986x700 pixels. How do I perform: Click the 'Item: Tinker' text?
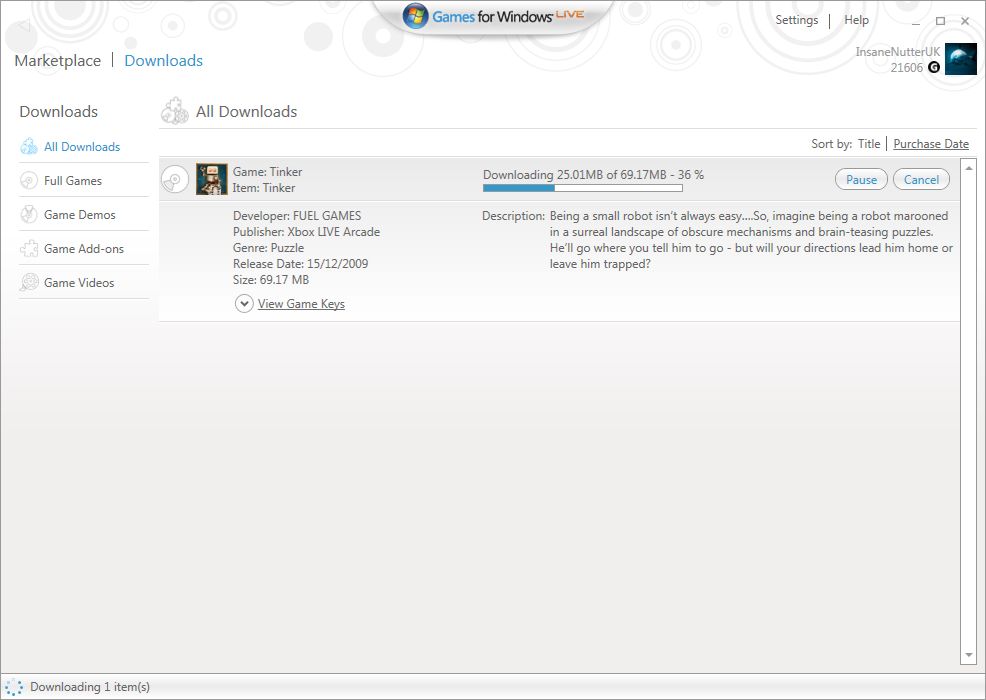click(x=264, y=187)
